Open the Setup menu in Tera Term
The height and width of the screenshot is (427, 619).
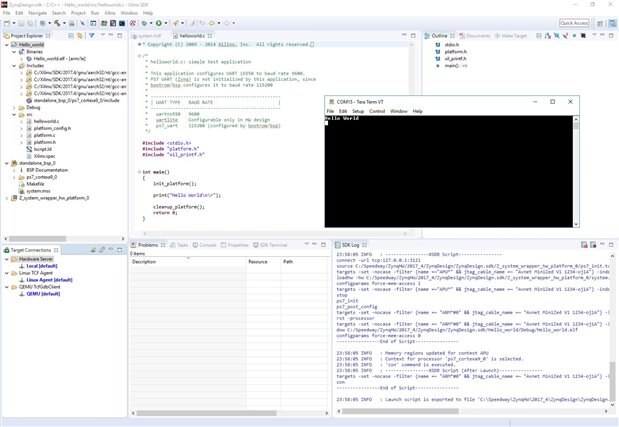click(357, 111)
